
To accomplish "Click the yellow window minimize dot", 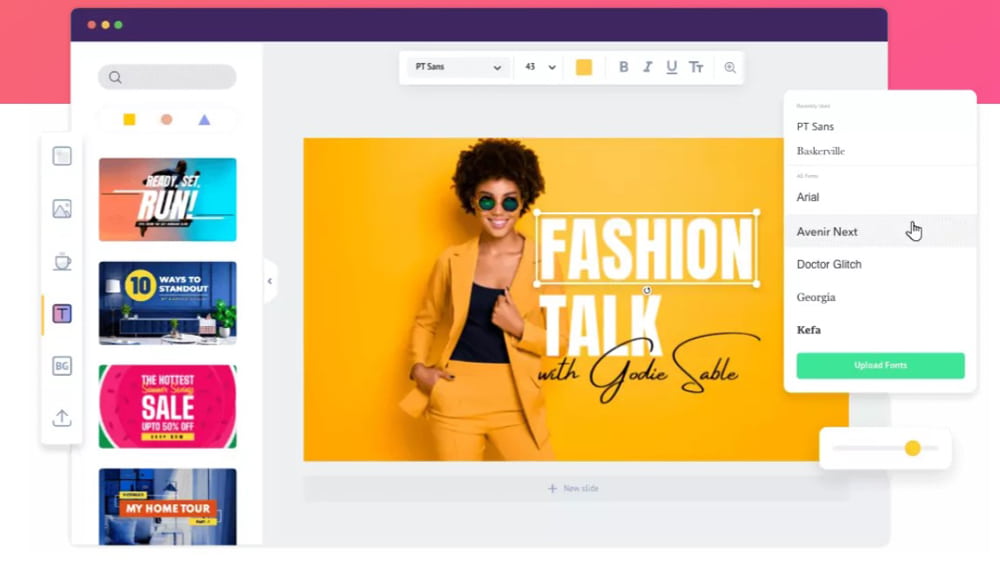I will click(105, 25).
